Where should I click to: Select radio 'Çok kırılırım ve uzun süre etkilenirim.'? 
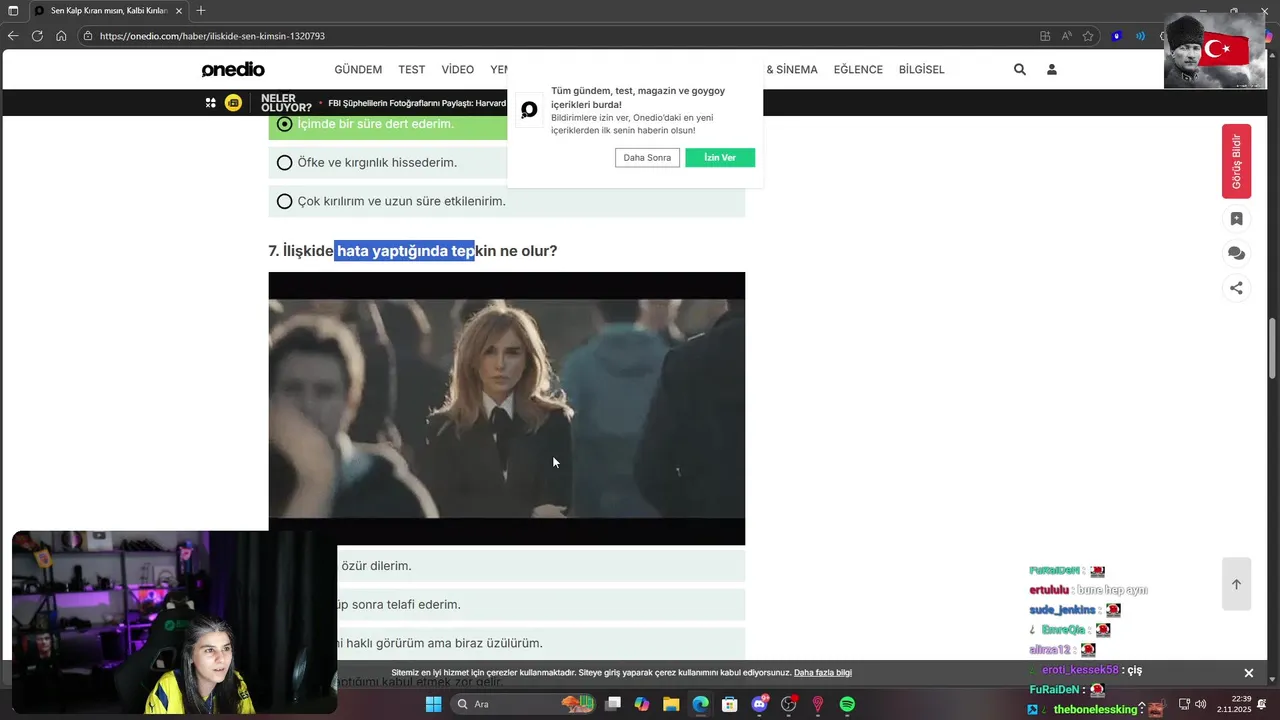pyautogui.click(x=285, y=201)
